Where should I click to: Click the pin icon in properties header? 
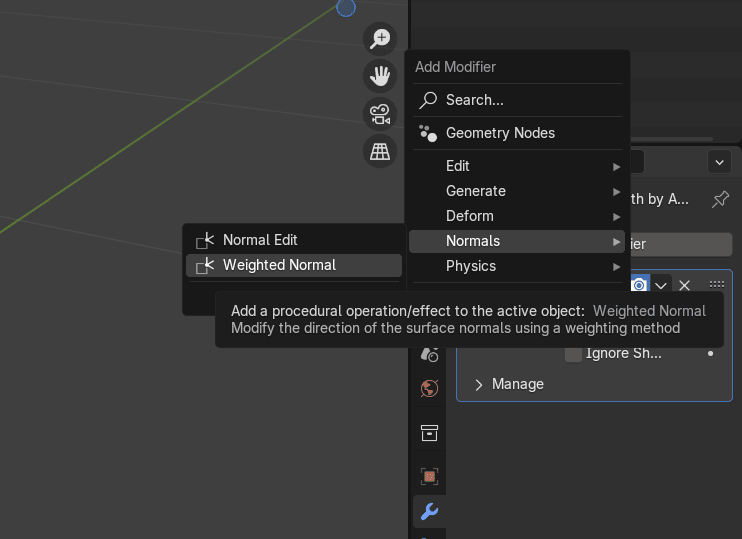pos(720,199)
